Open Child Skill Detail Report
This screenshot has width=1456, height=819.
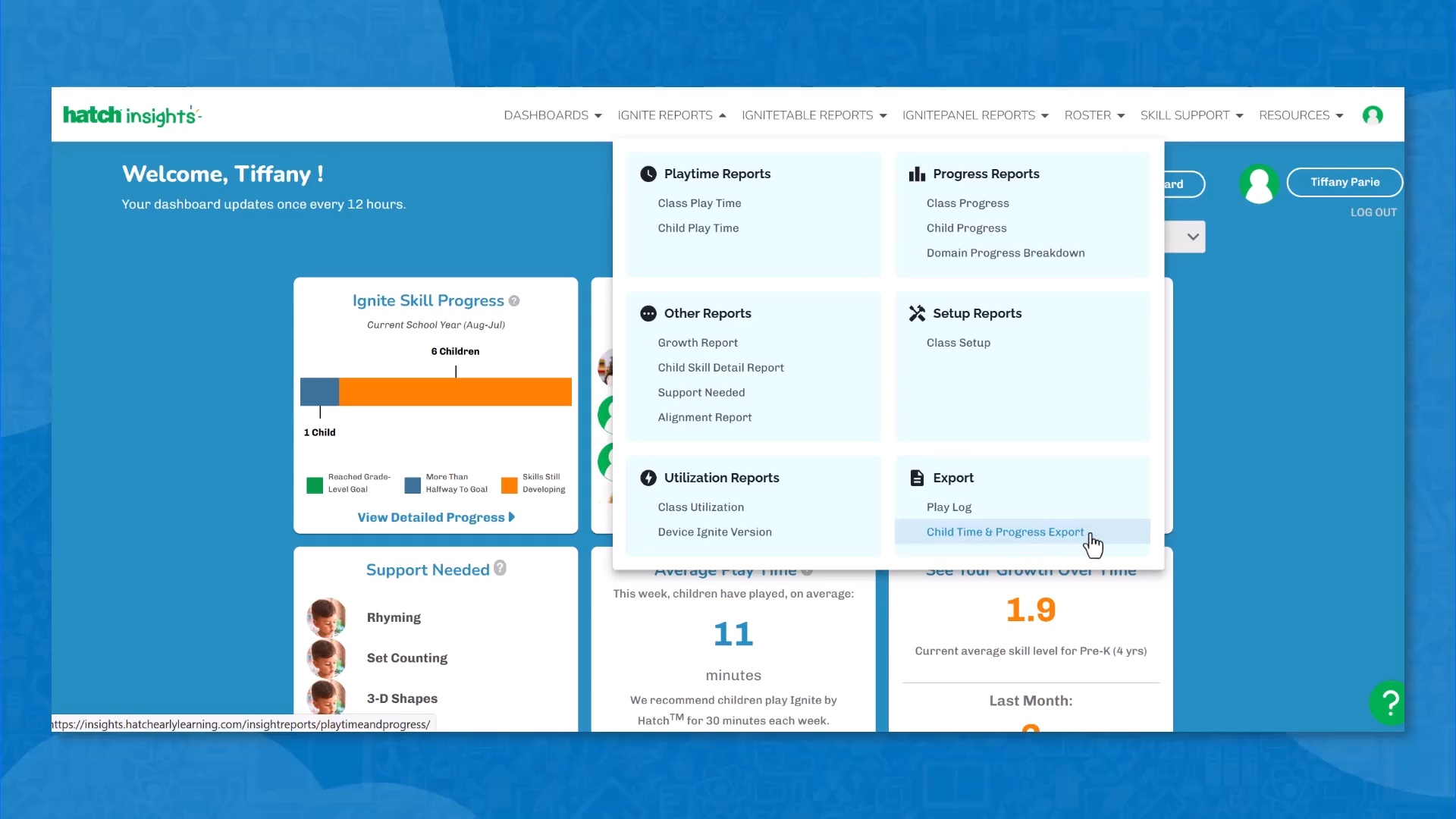tap(721, 368)
